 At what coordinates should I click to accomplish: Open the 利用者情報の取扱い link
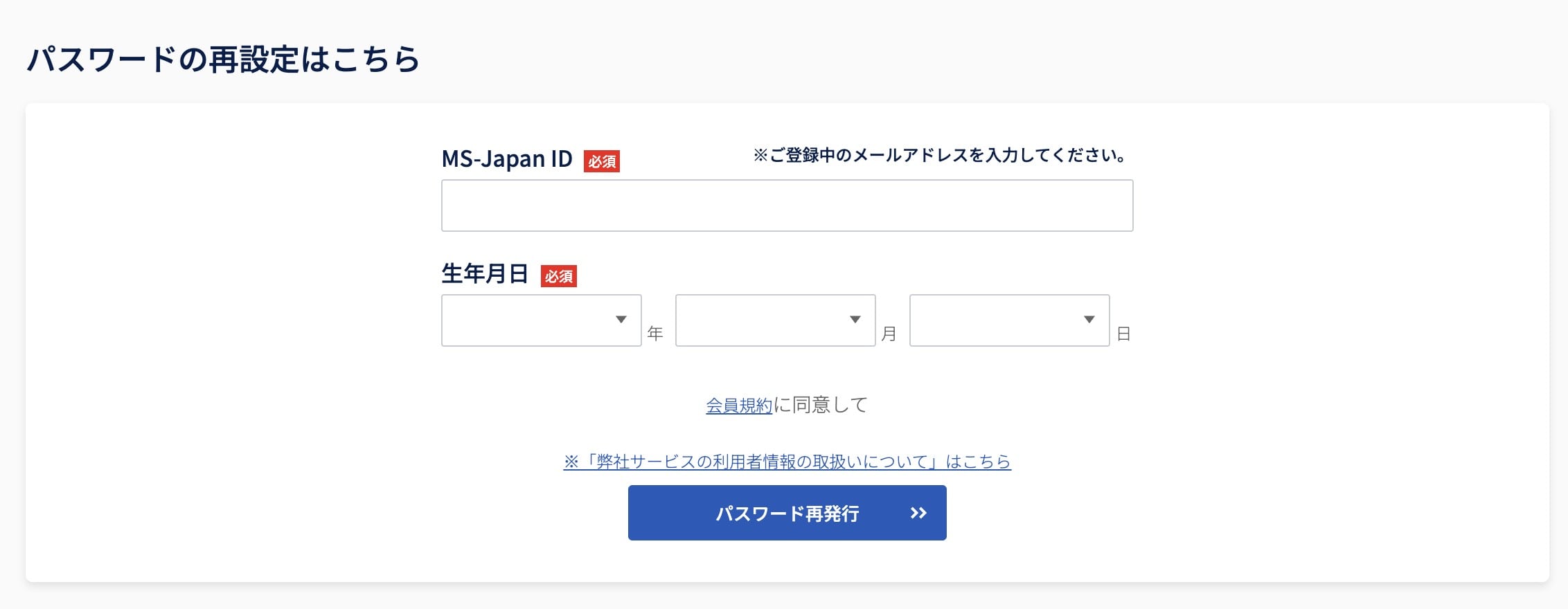coord(787,460)
